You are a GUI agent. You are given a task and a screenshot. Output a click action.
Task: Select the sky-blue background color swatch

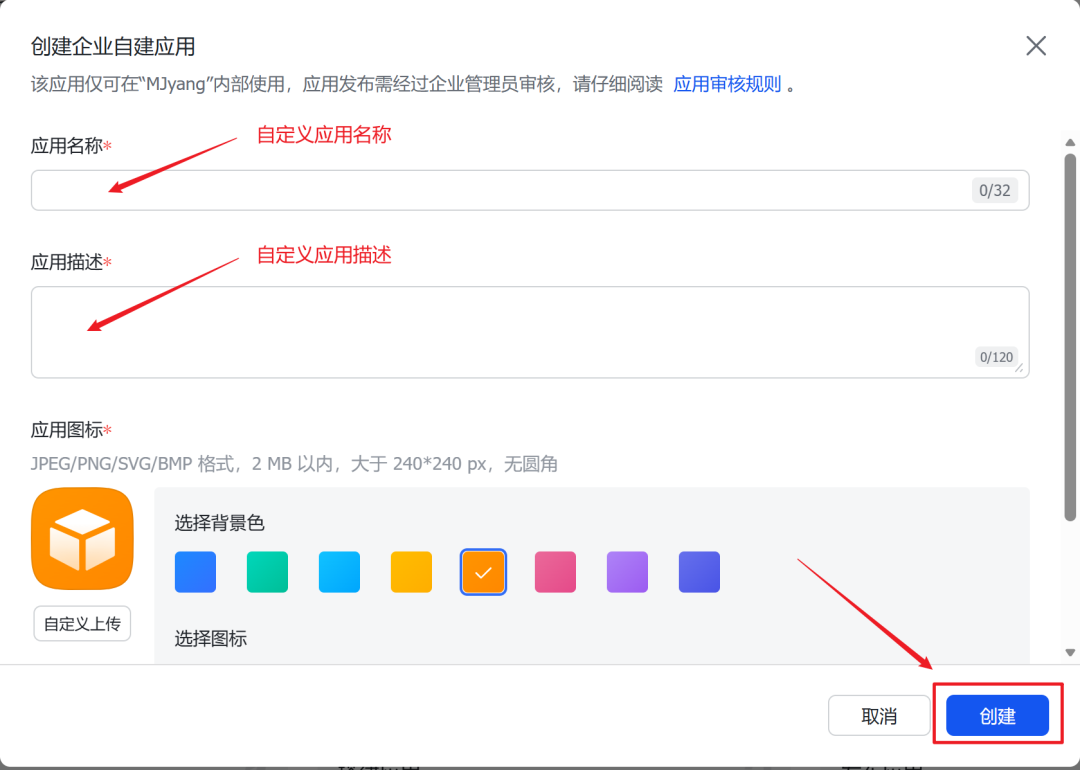pyautogui.click(x=339, y=572)
